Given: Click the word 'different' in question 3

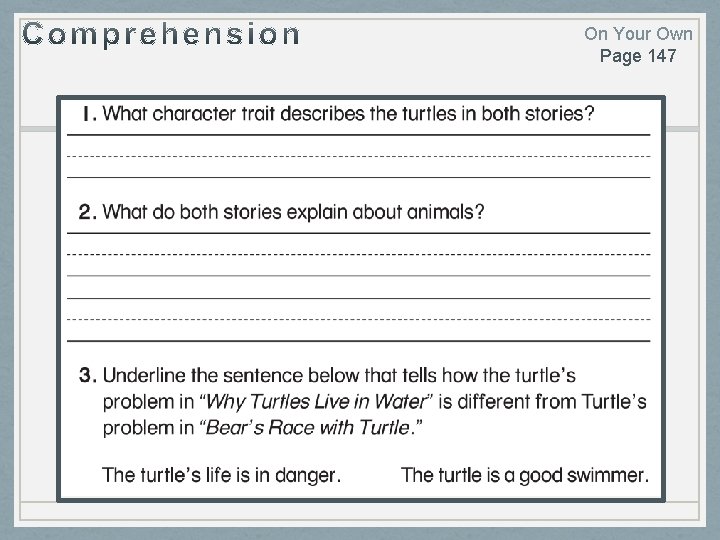Looking at the screenshot, I should 505,402.
